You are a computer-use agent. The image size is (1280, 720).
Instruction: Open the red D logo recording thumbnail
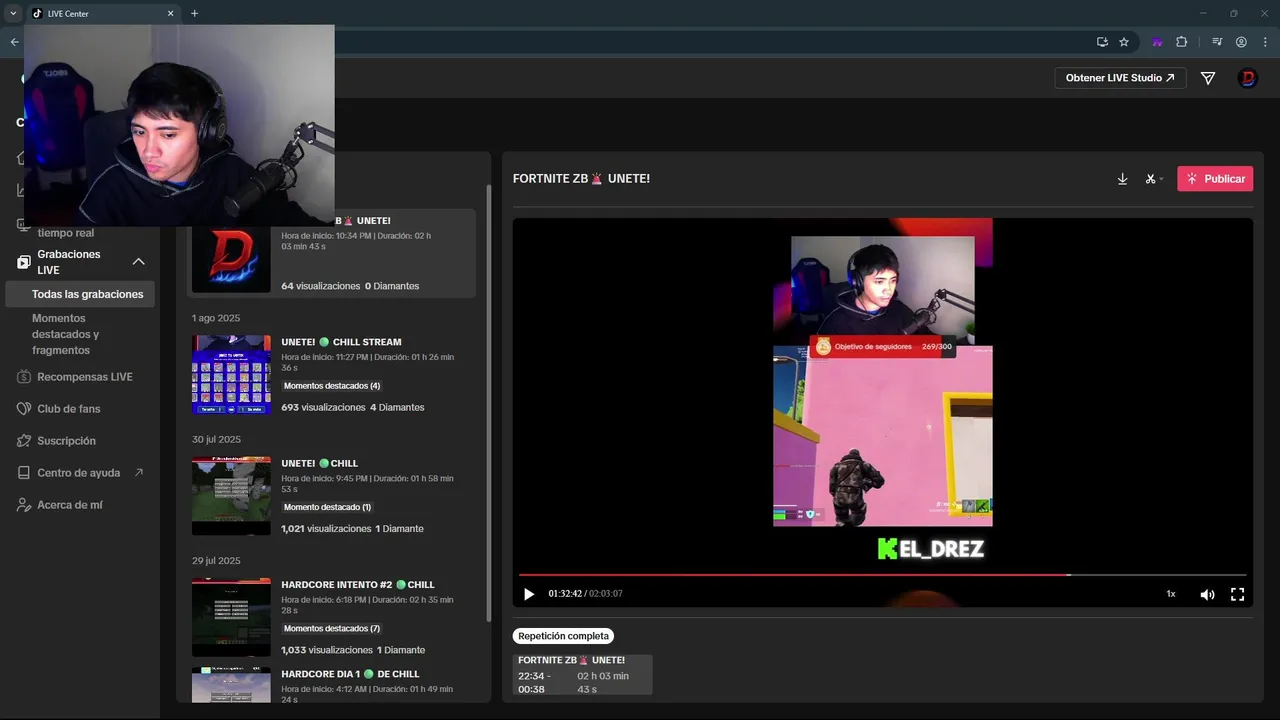pyautogui.click(x=231, y=260)
